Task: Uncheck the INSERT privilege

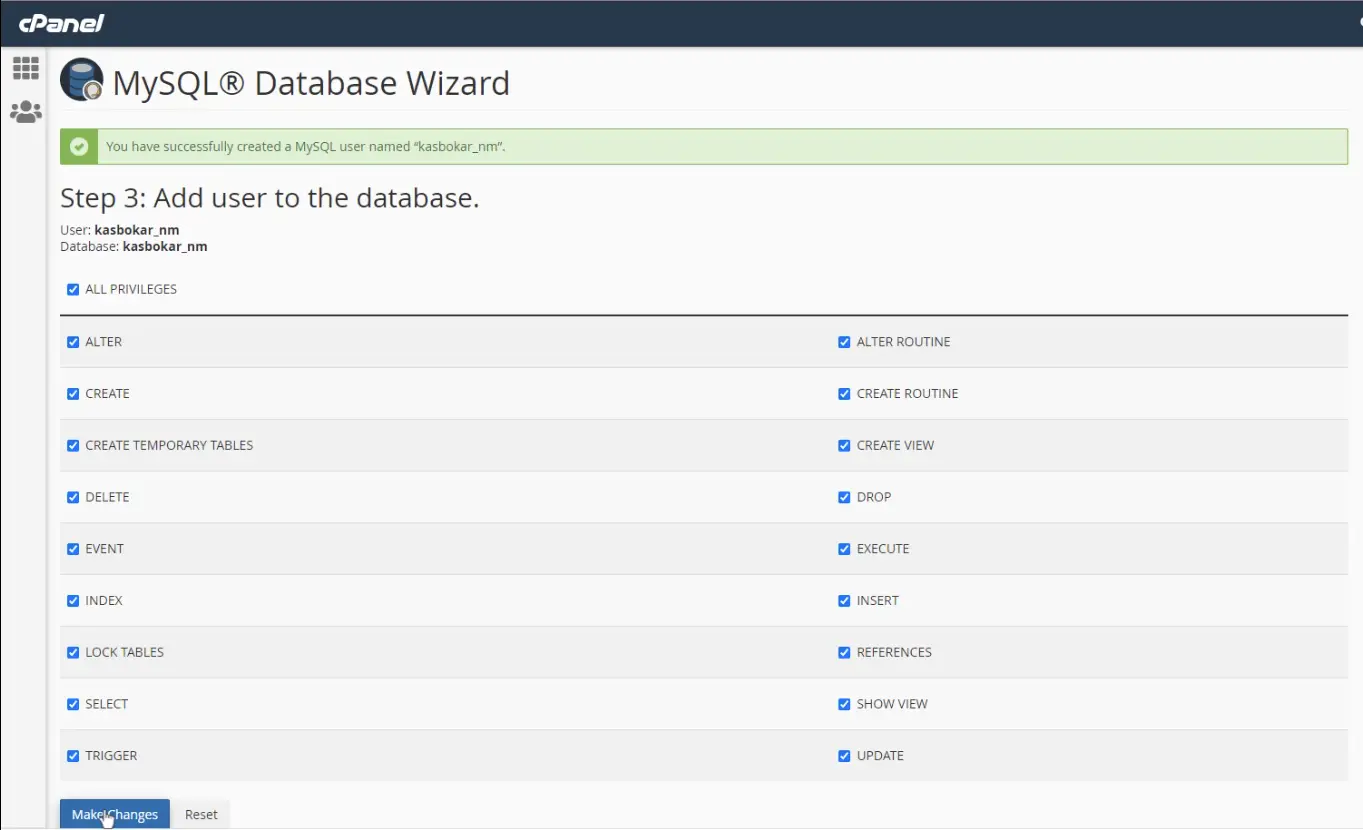Action: tap(844, 601)
